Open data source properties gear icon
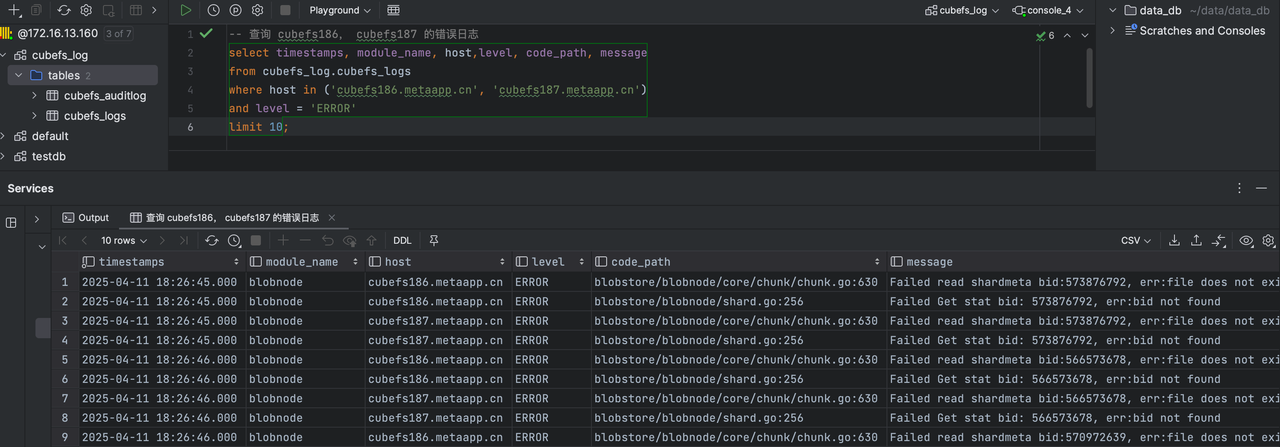Viewport: 1280px width, 447px height. click(86, 10)
